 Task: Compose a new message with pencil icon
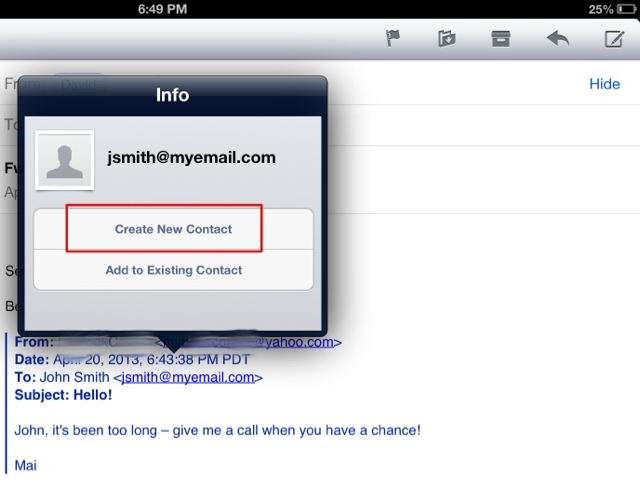[x=614, y=39]
